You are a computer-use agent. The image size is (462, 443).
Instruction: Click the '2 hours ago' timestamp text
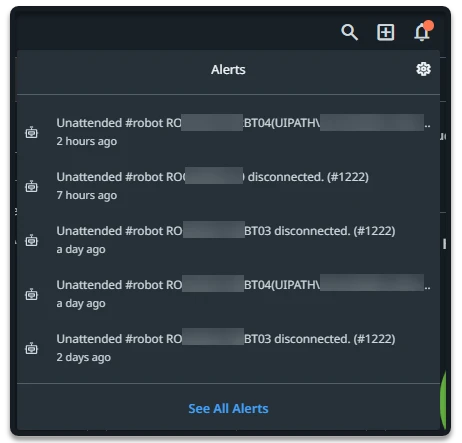(x=87, y=141)
